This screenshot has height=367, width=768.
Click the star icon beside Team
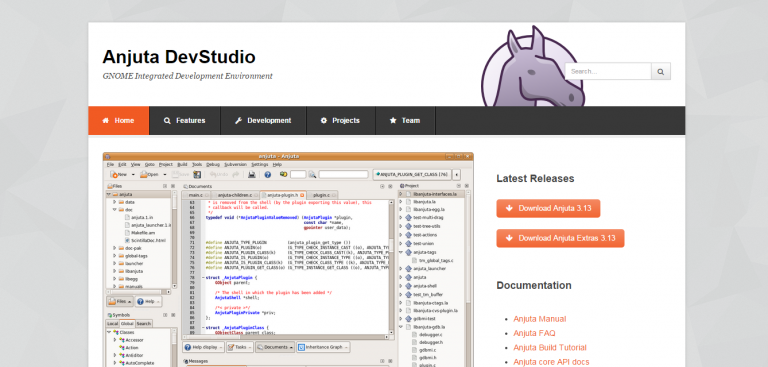coord(393,121)
